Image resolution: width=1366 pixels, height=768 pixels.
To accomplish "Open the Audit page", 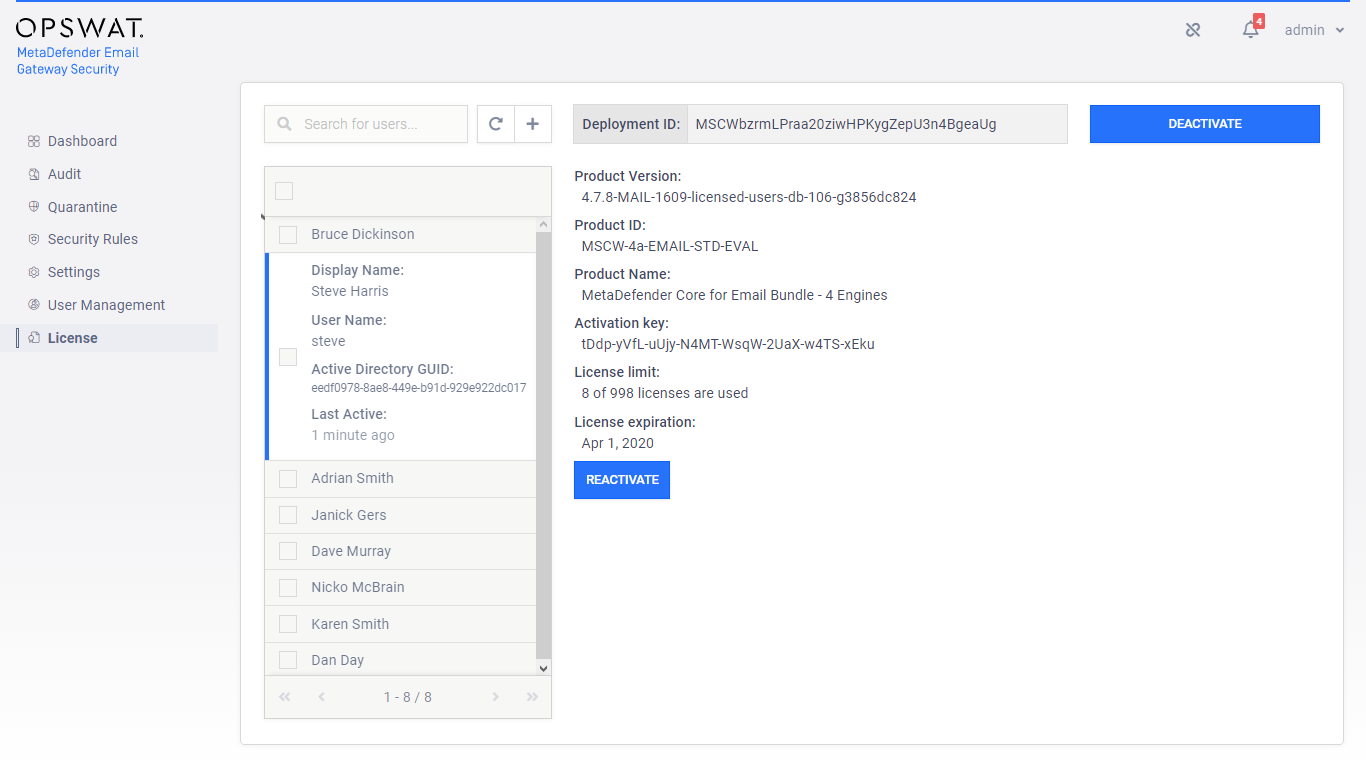I will (x=64, y=174).
